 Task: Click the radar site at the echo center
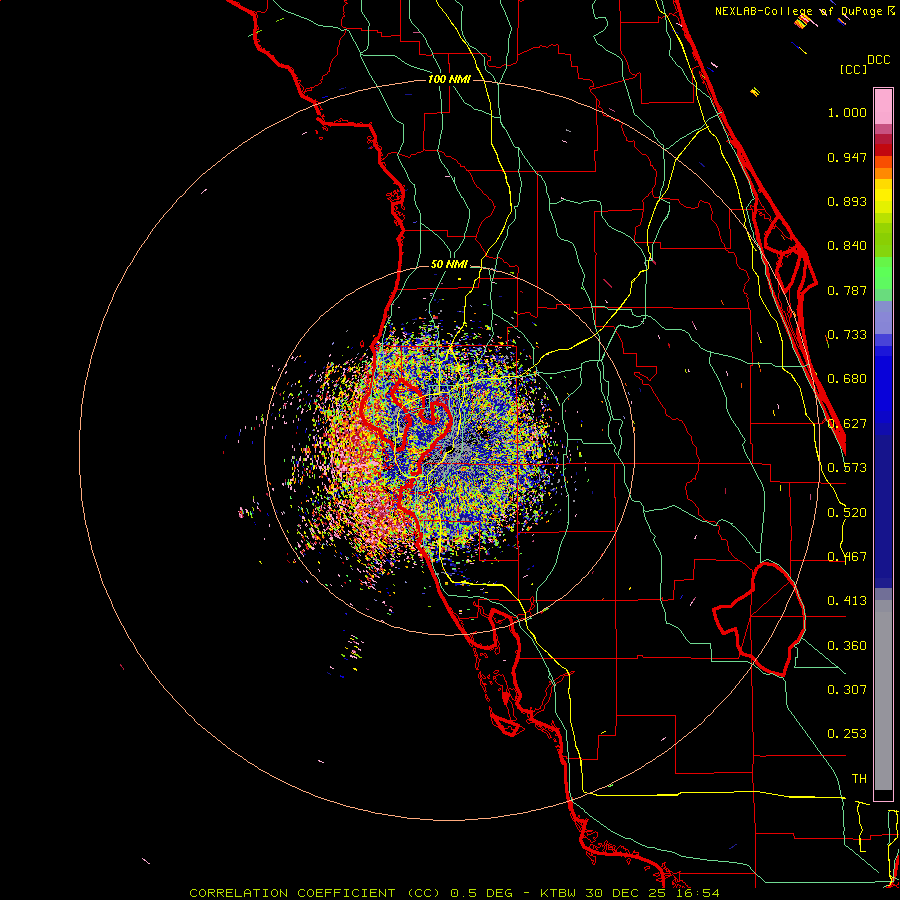[x=449, y=449]
